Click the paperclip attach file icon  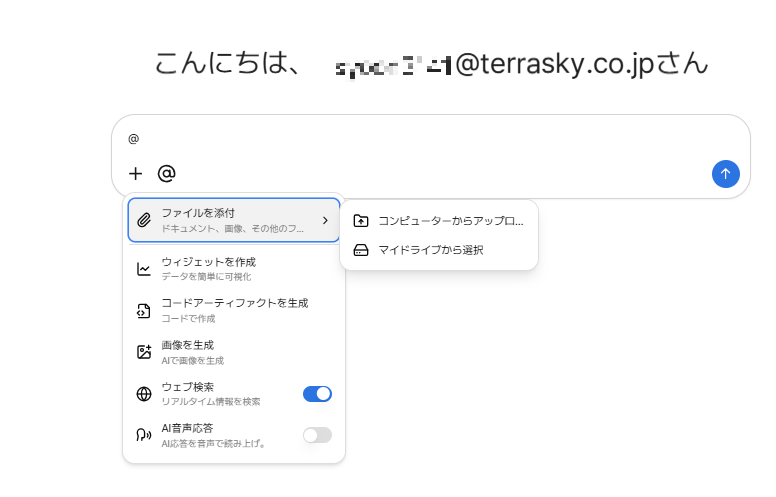(x=144, y=220)
